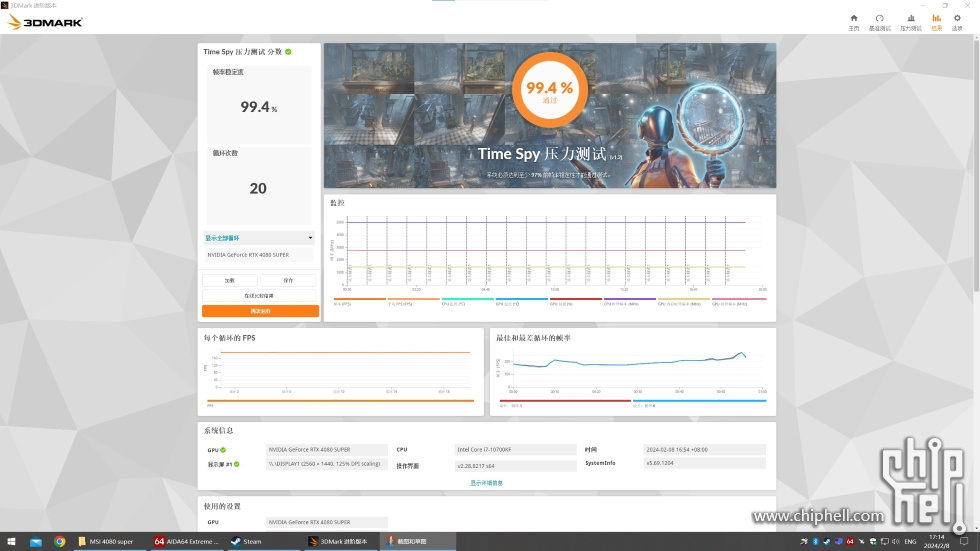Toggle the orange frame rate (FPS) legend
Screen dimensions: 980x551
(x=359, y=301)
